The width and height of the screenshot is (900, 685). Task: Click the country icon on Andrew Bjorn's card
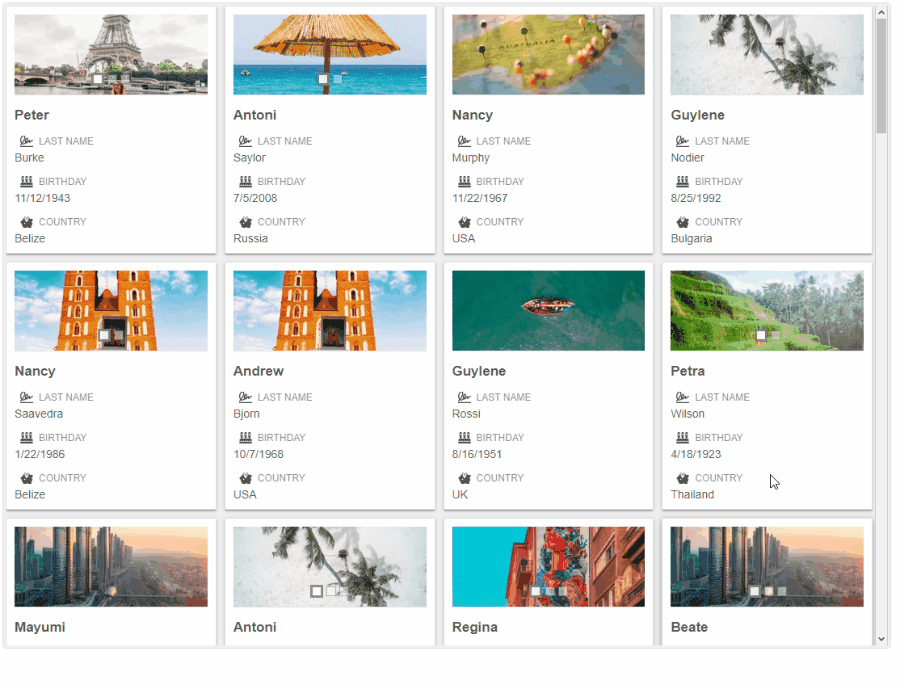[245, 478]
